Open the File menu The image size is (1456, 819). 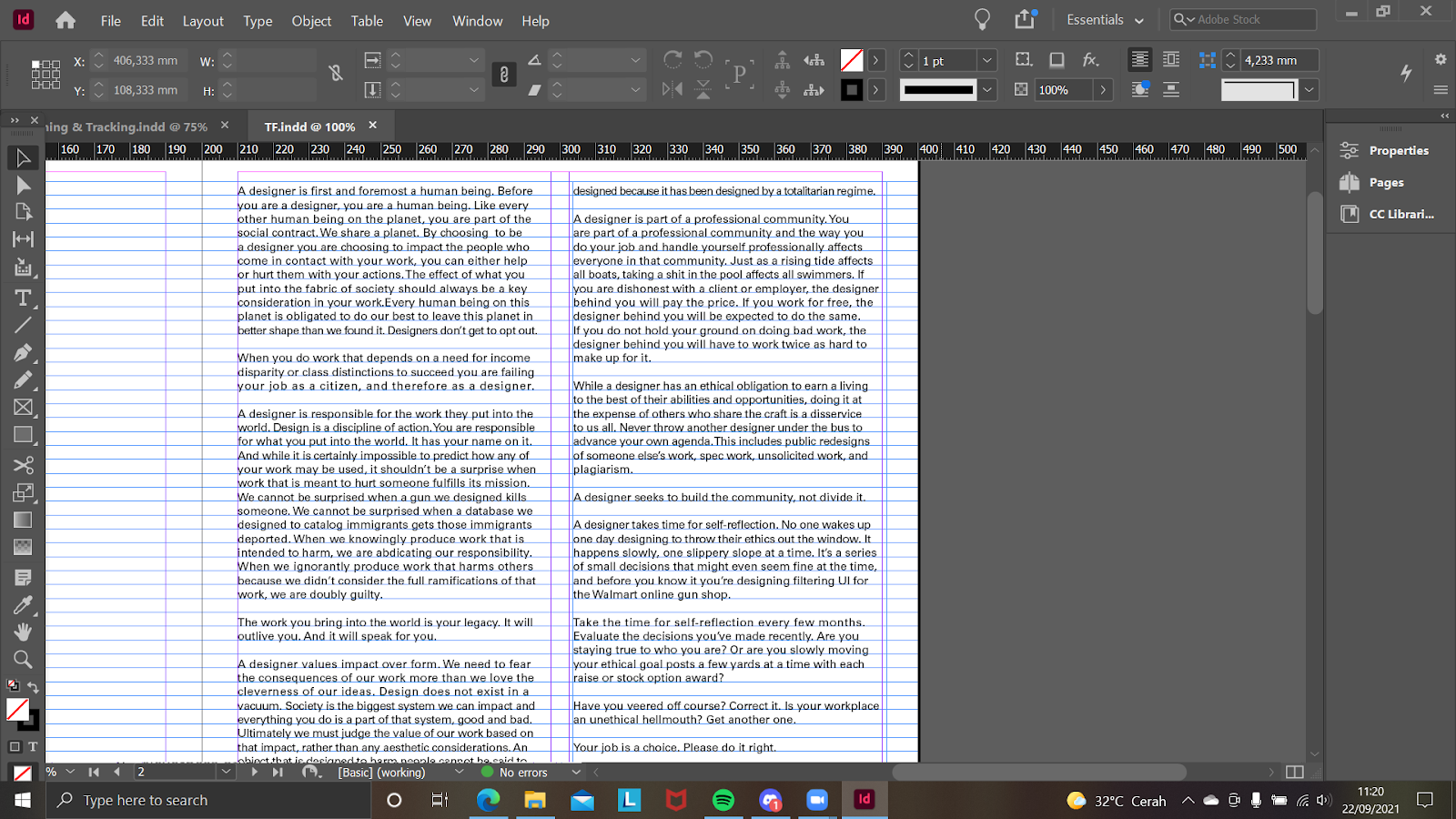[x=110, y=20]
